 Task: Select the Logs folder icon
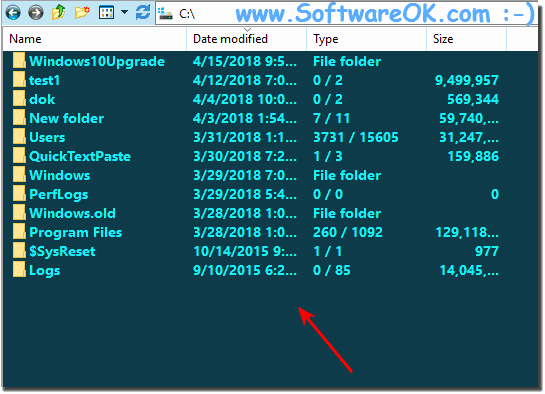19,270
